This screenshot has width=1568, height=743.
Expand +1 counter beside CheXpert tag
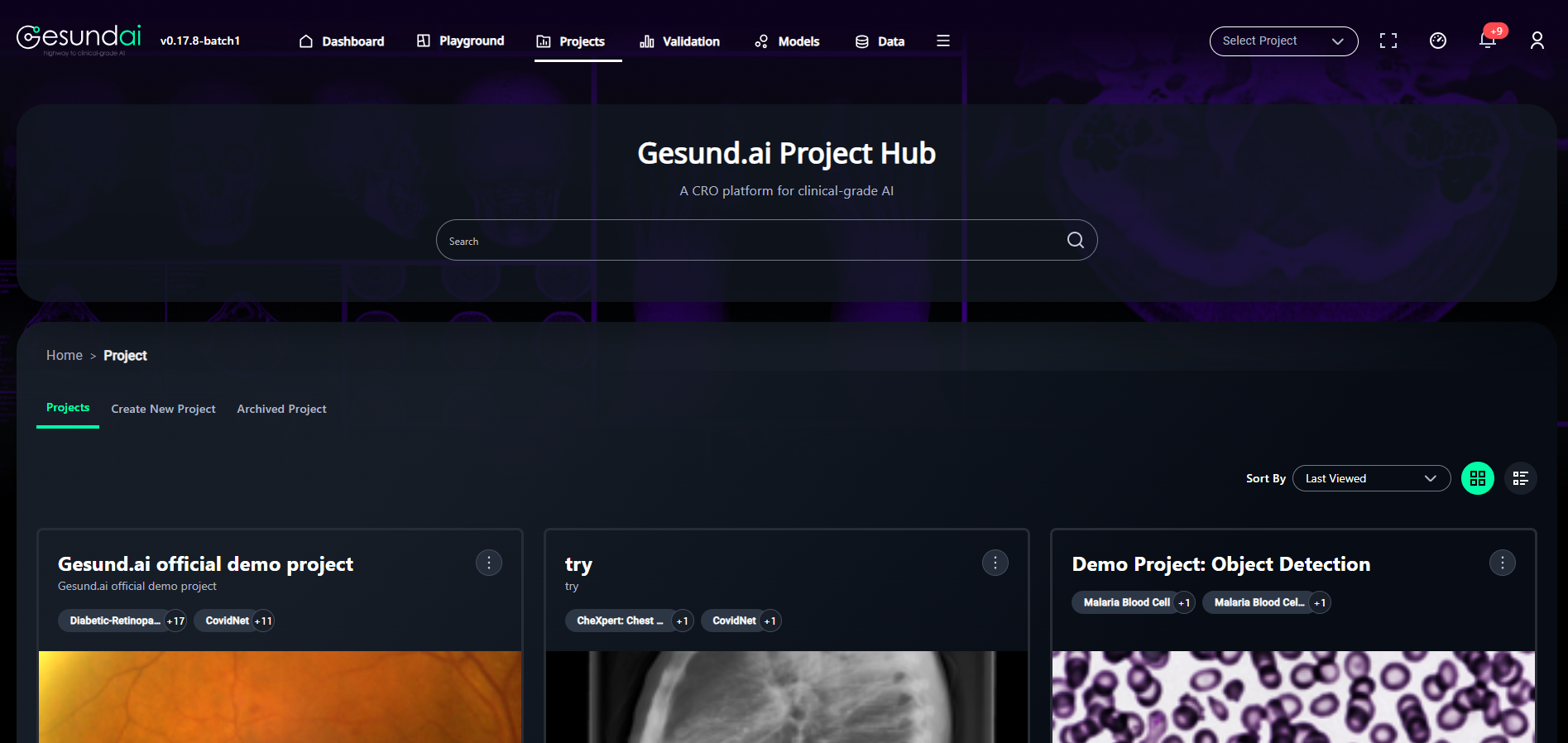(x=683, y=621)
